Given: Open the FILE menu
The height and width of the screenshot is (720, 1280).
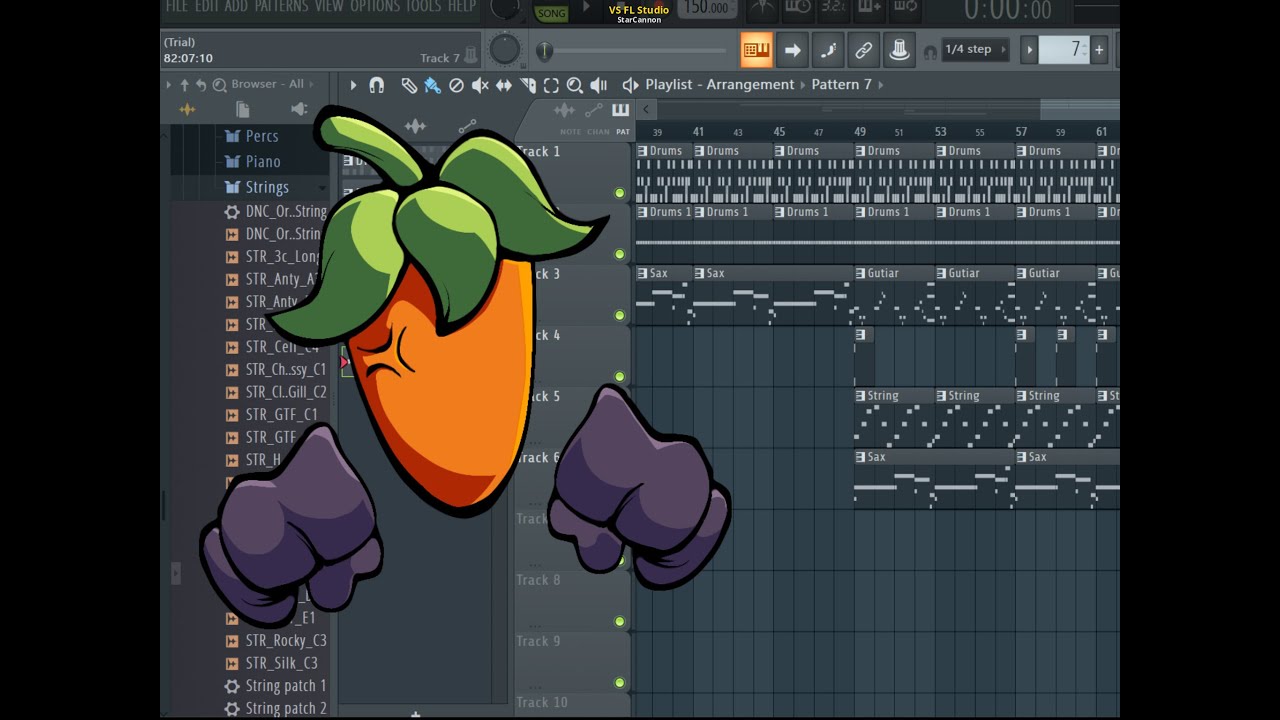Looking at the screenshot, I should point(177,6).
